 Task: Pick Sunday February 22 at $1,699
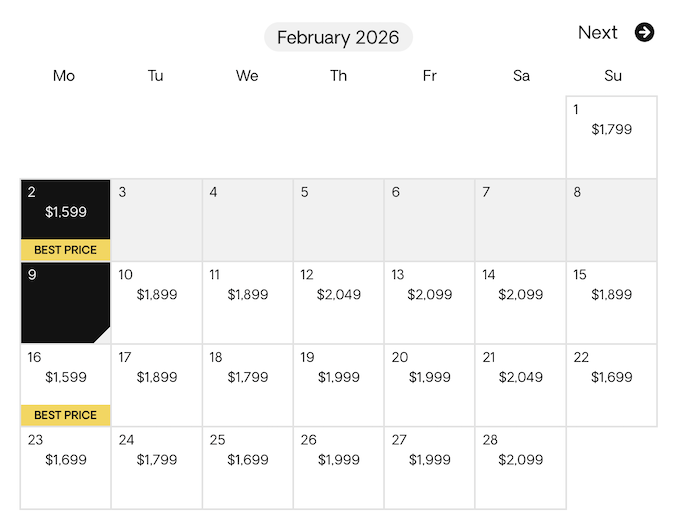[x=612, y=385]
